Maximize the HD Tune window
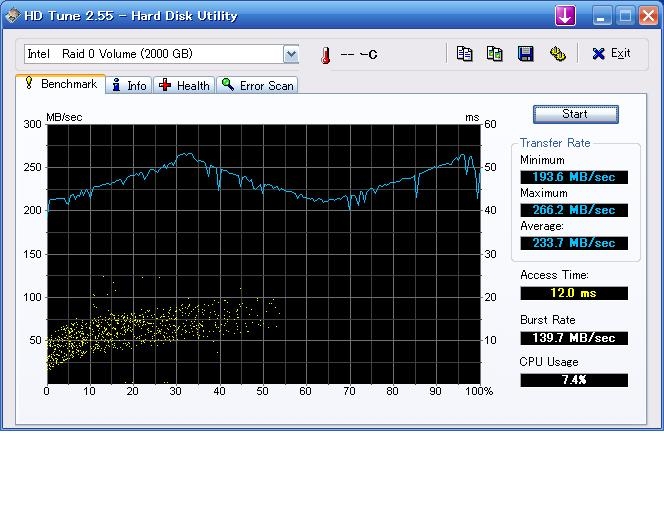 [x=625, y=17]
